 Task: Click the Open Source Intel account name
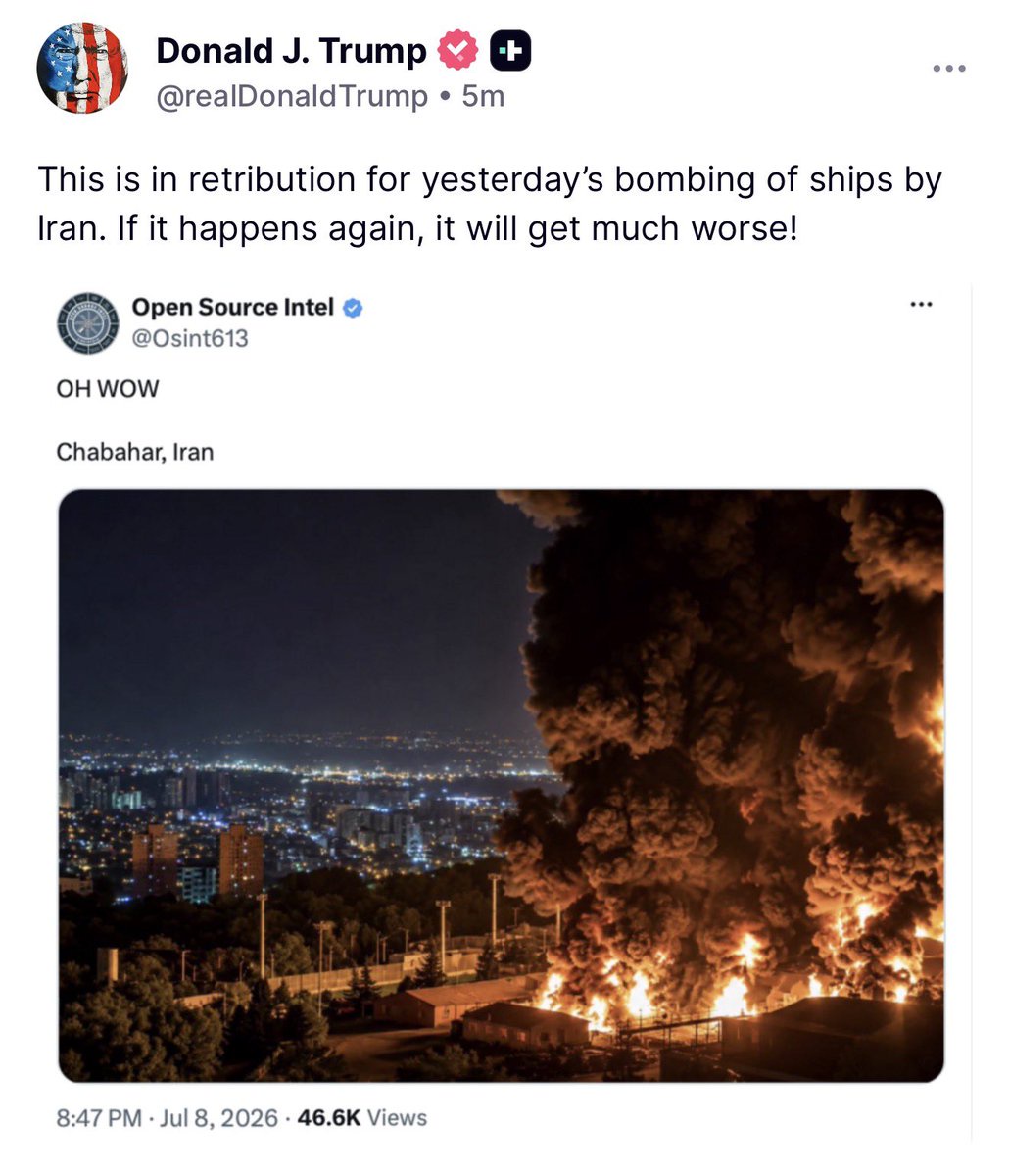[x=233, y=308]
